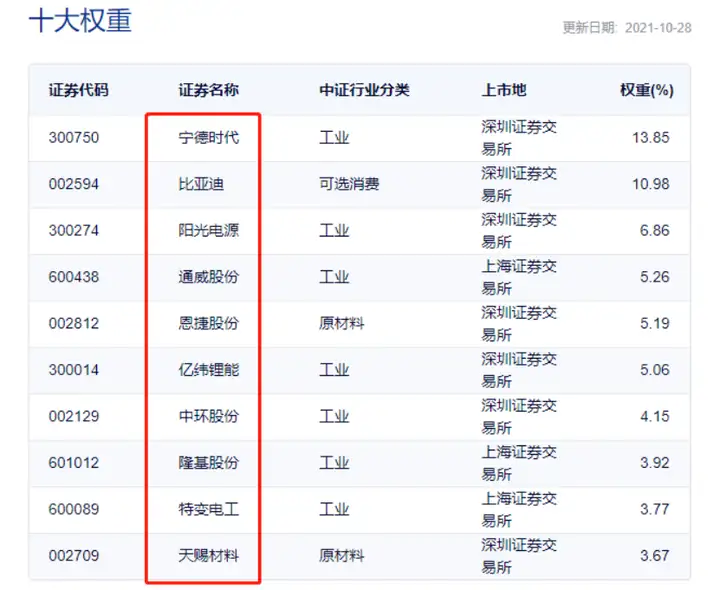The height and width of the screenshot is (590, 720).
Task: Select security code 300750
Action: tap(74, 138)
